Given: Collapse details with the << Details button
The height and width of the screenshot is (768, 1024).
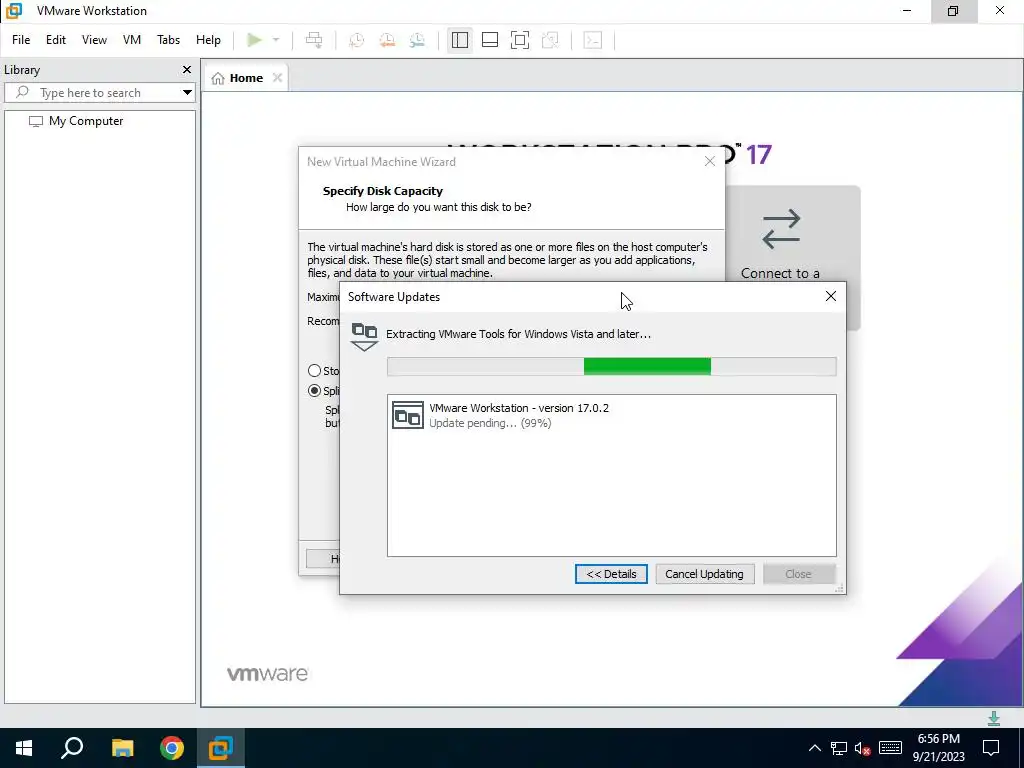Looking at the screenshot, I should [611, 574].
